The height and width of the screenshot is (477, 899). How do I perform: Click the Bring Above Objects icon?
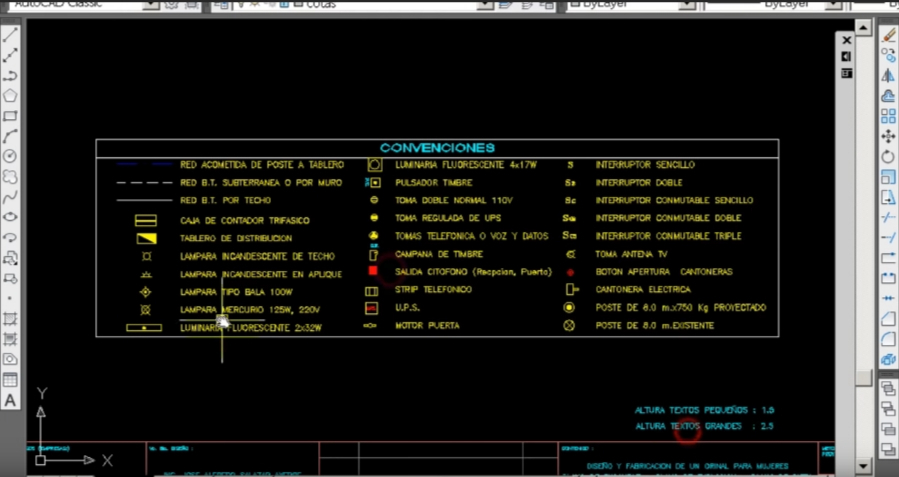[x=888, y=429]
